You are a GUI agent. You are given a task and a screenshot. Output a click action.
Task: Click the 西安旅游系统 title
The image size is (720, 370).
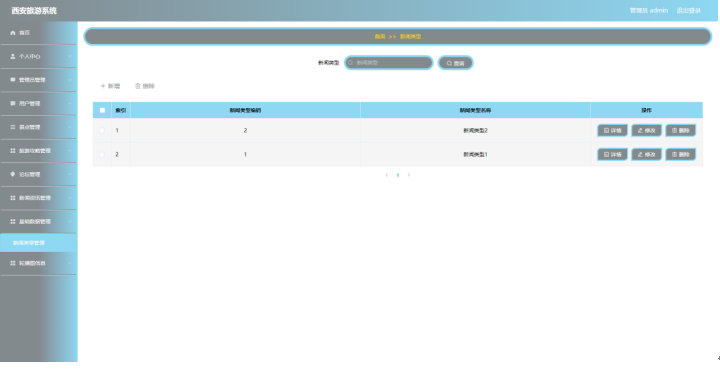34,11
